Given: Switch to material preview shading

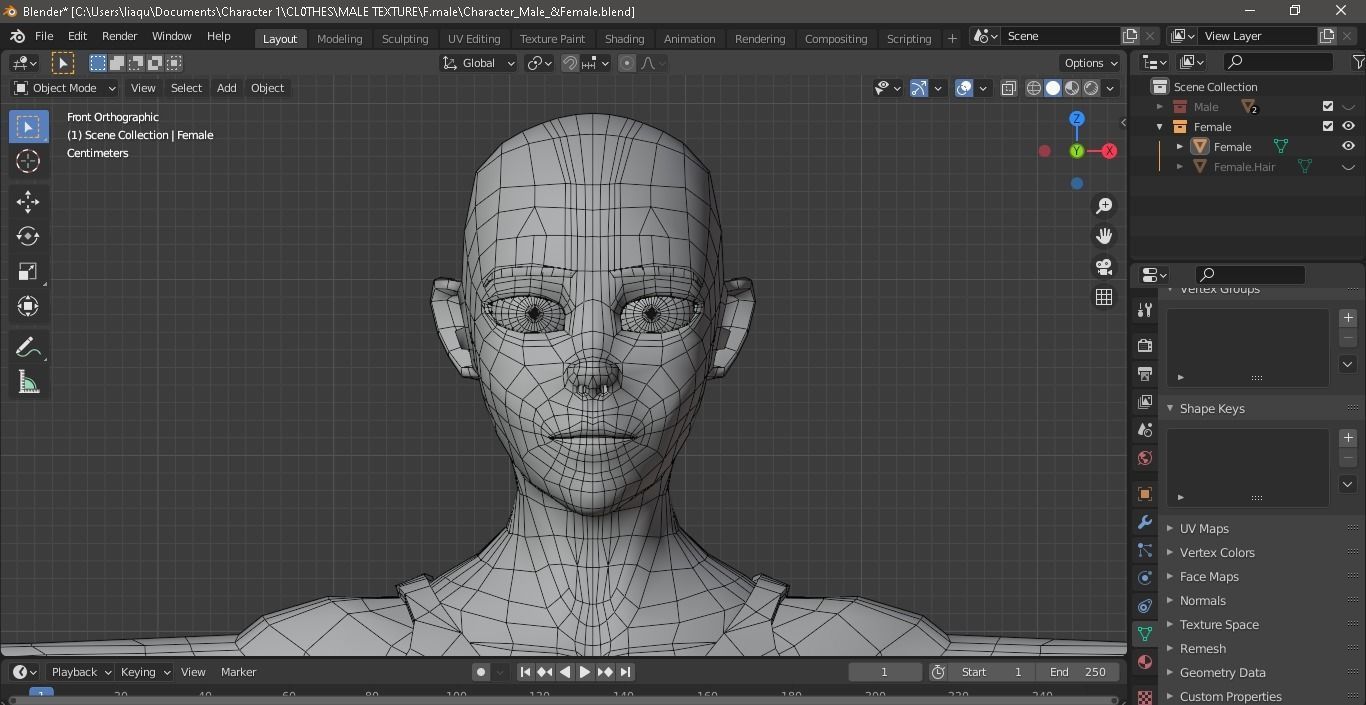Looking at the screenshot, I should point(1072,88).
